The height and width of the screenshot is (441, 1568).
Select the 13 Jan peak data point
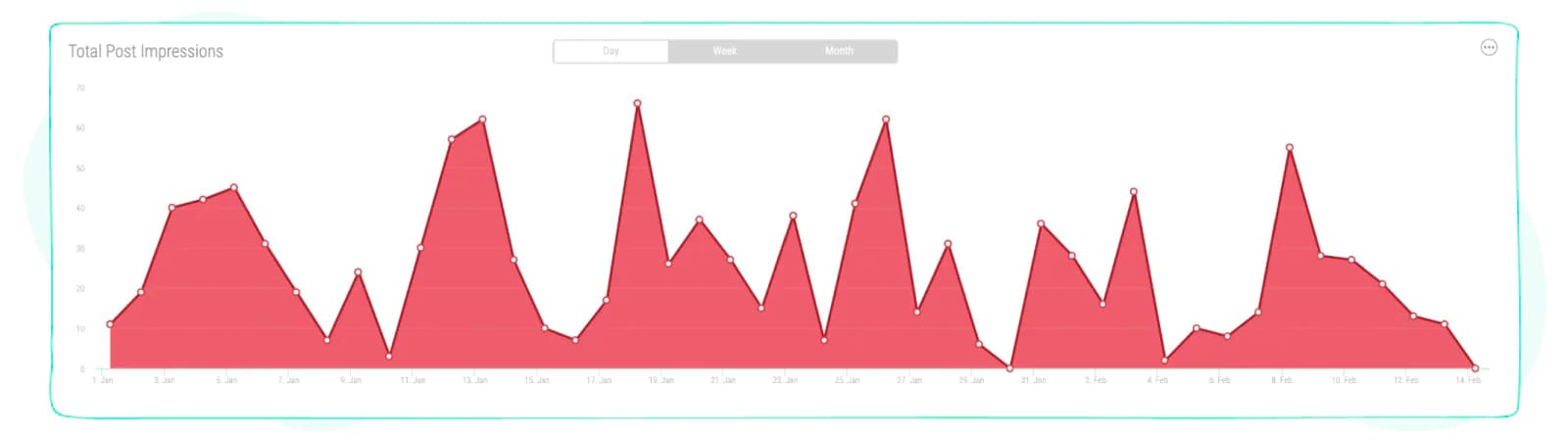[482, 120]
